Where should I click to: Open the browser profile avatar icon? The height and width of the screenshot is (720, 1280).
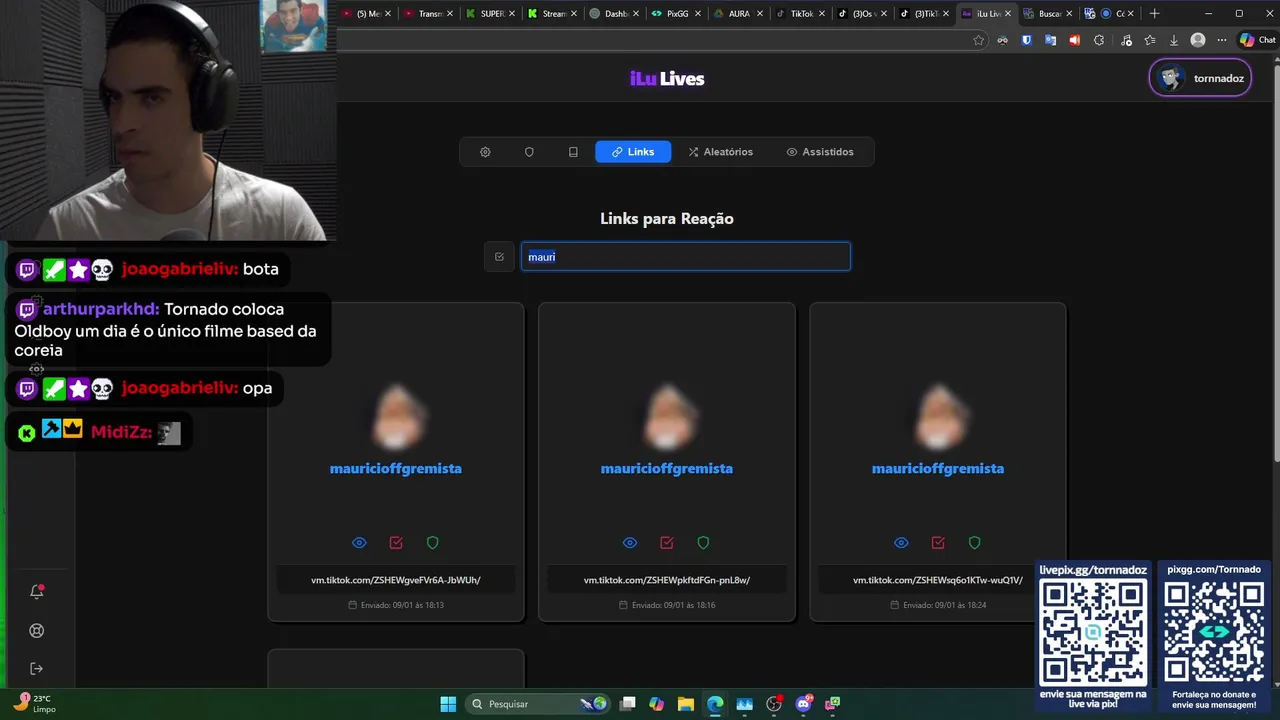(x=1198, y=40)
